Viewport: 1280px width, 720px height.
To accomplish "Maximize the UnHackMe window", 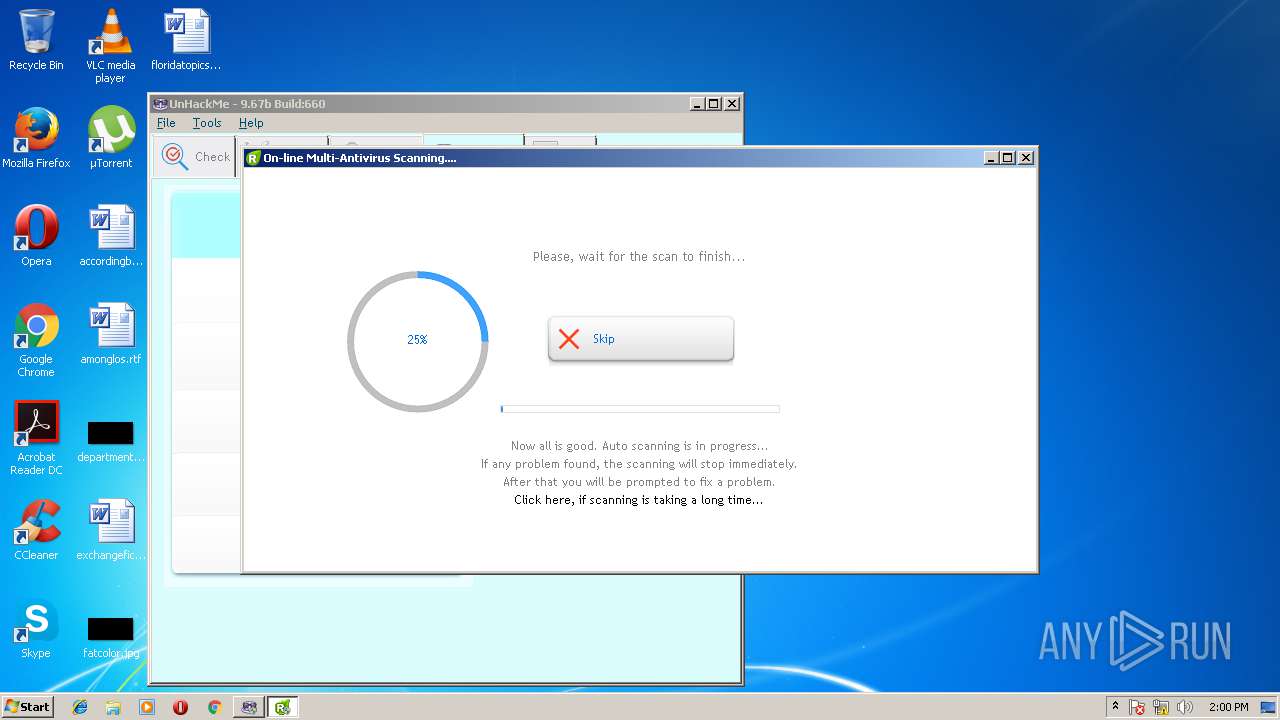I will [x=714, y=104].
